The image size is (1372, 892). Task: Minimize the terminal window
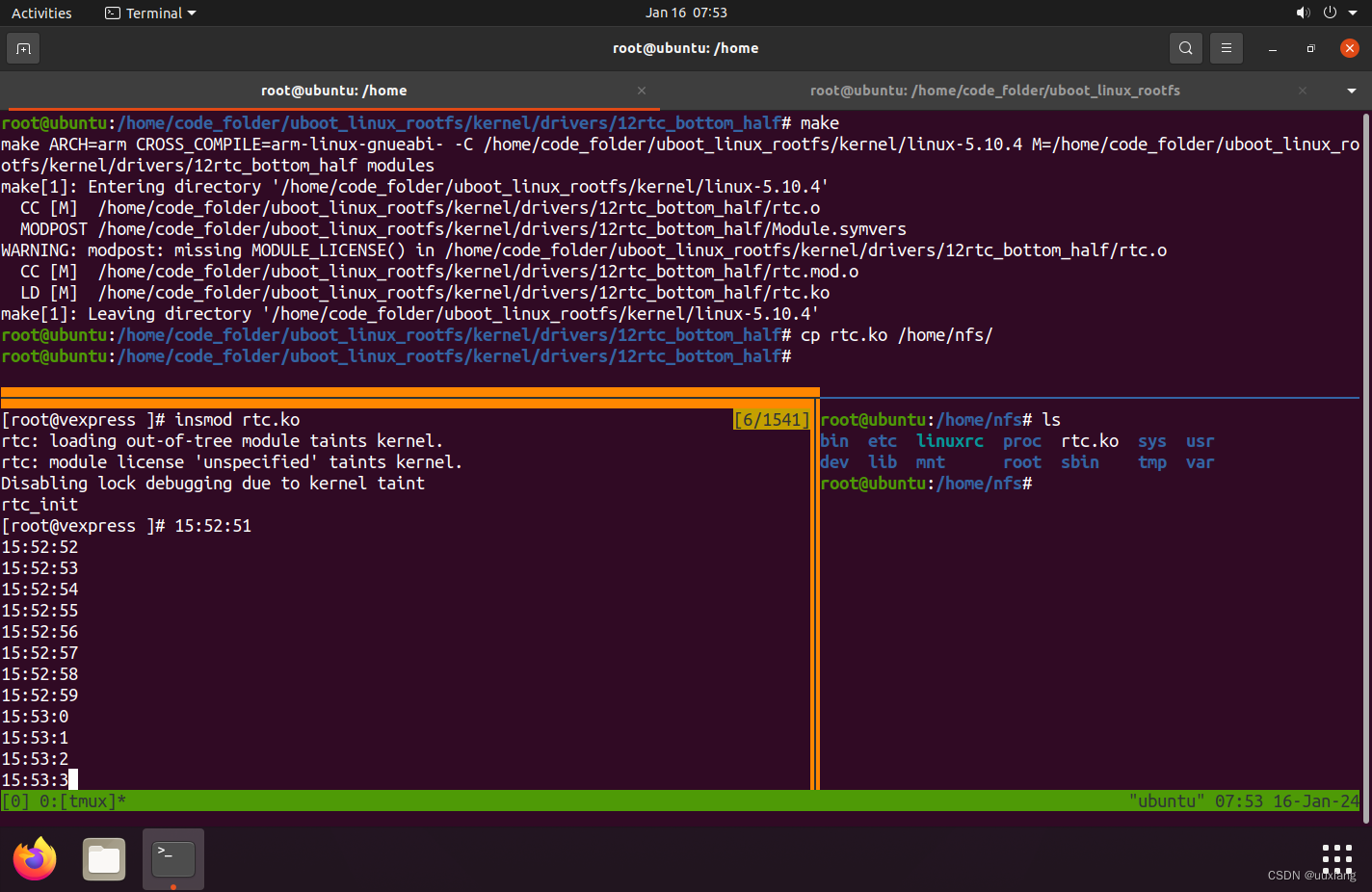(x=1273, y=48)
